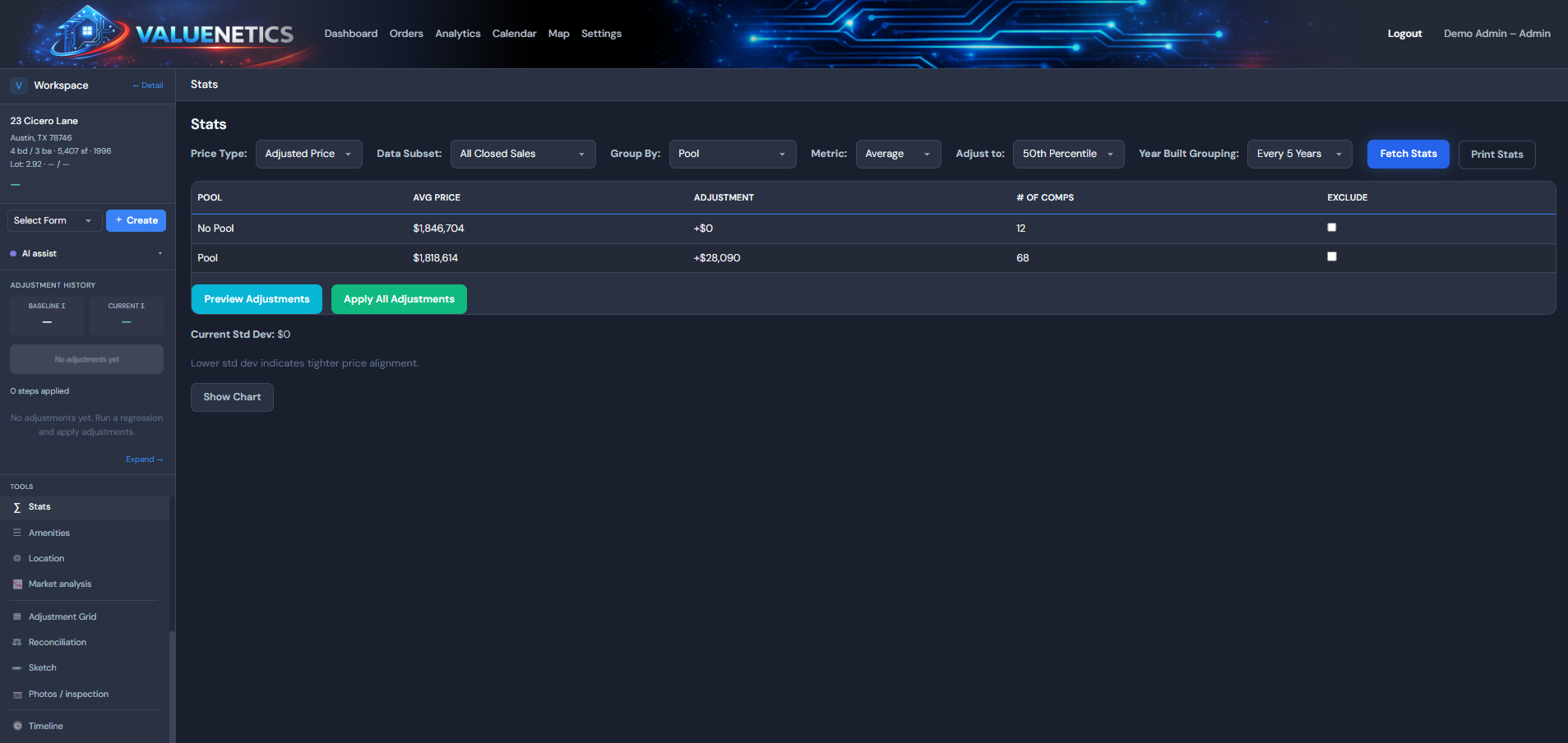
Task: Open the Price Type dropdown
Action: coord(308,155)
